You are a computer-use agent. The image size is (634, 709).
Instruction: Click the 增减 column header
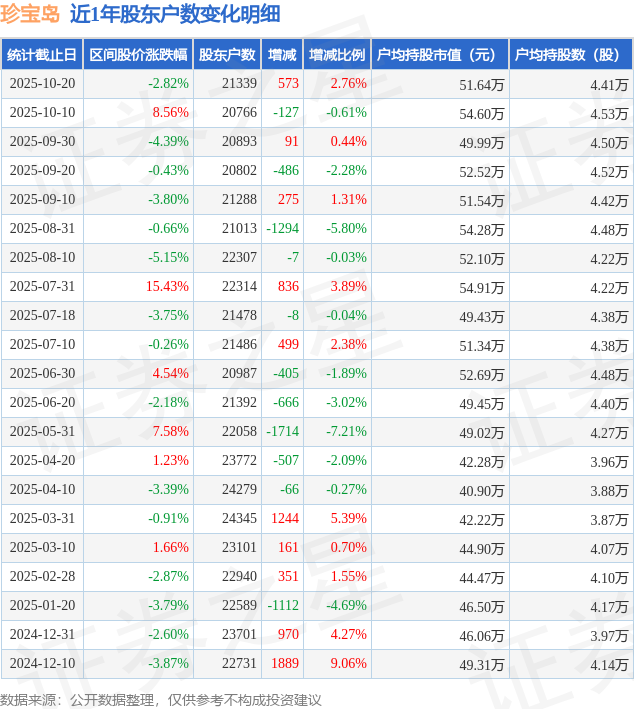point(282,55)
